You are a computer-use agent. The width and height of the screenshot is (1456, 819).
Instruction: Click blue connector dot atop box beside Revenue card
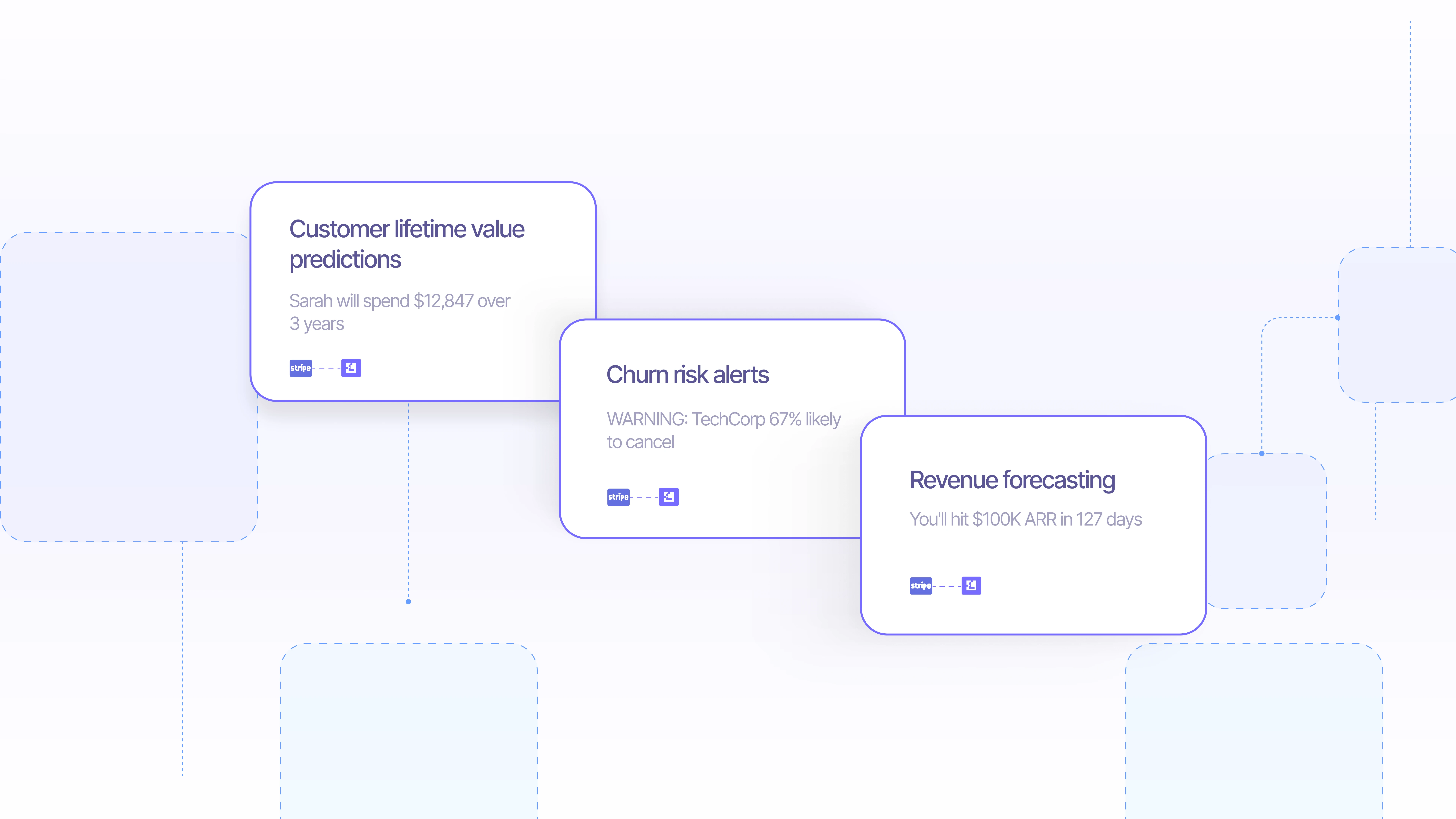pos(1261,453)
